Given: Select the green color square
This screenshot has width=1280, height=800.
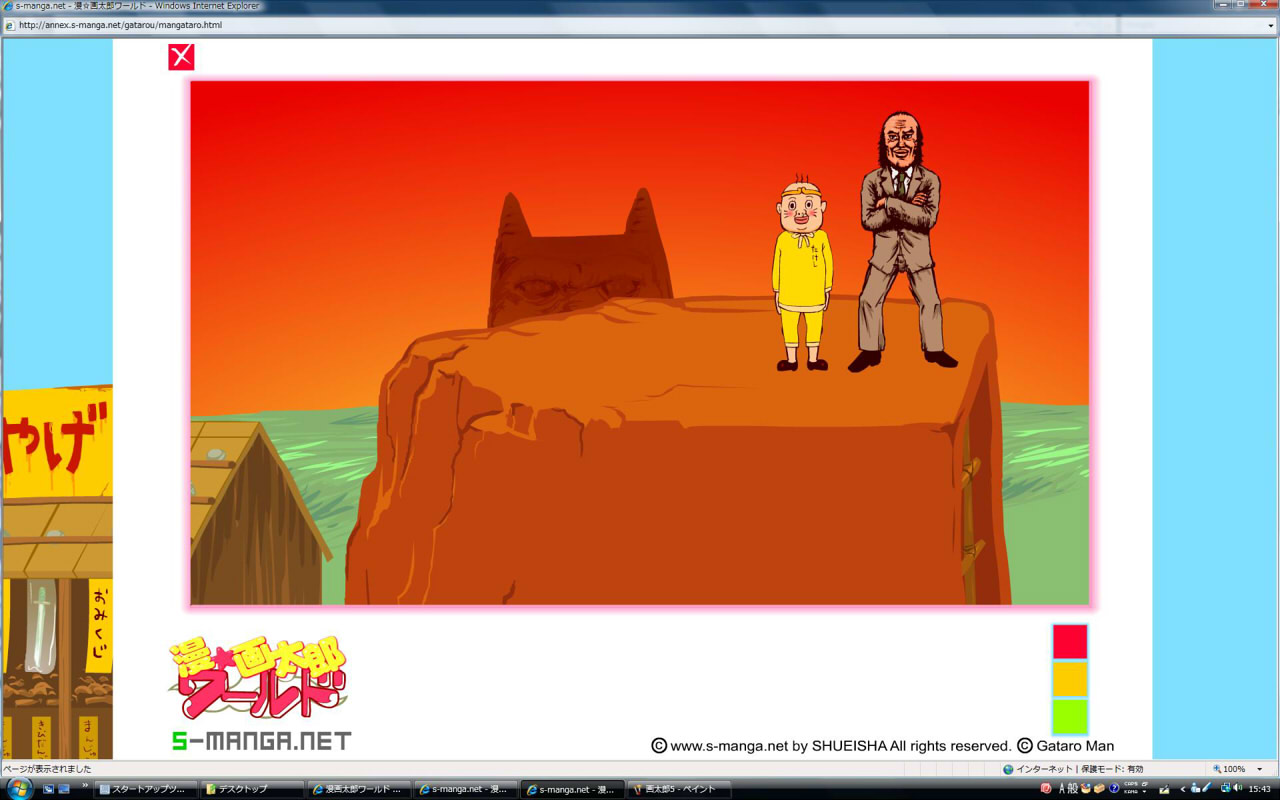Looking at the screenshot, I should (1069, 716).
